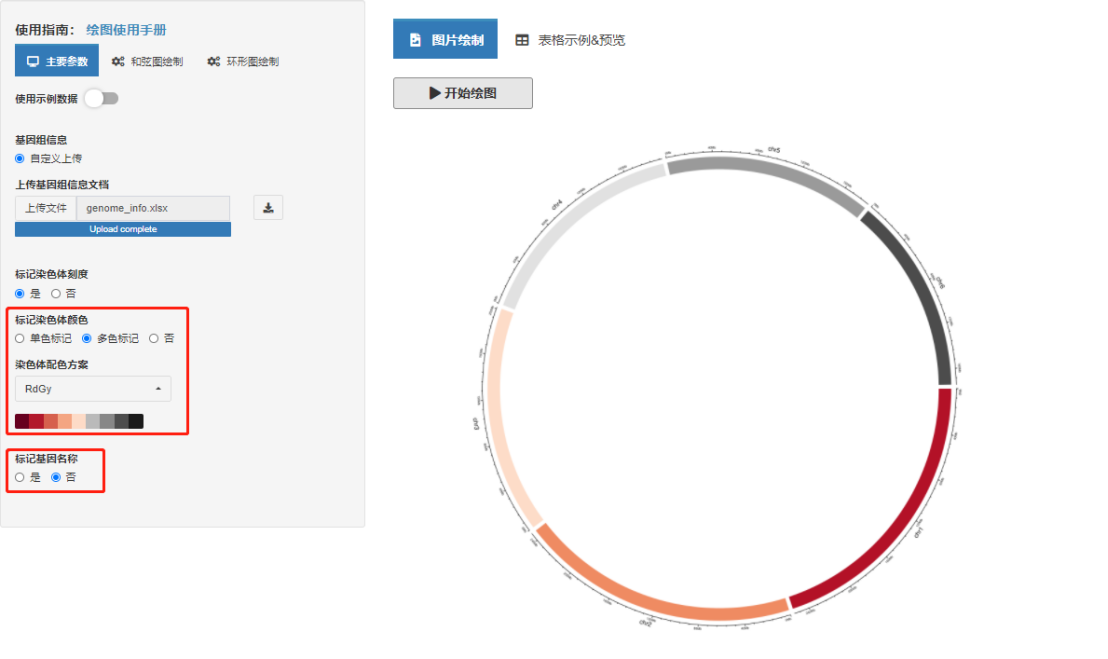Click the genome_info.xlsx file name field
This screenshot has width=1108, height=659.
pyautogui.click(x=153, y=208)
